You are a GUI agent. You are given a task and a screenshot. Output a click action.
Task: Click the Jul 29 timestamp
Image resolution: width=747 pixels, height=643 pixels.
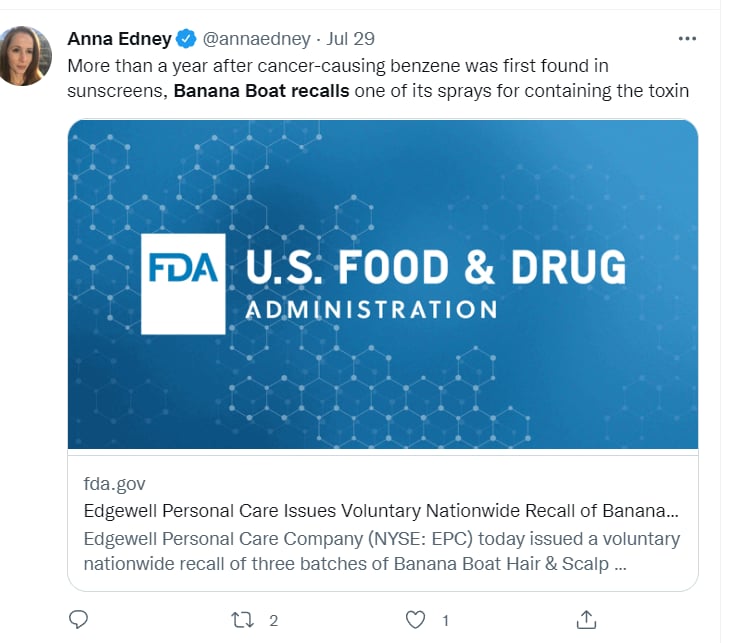pos(351,39)
